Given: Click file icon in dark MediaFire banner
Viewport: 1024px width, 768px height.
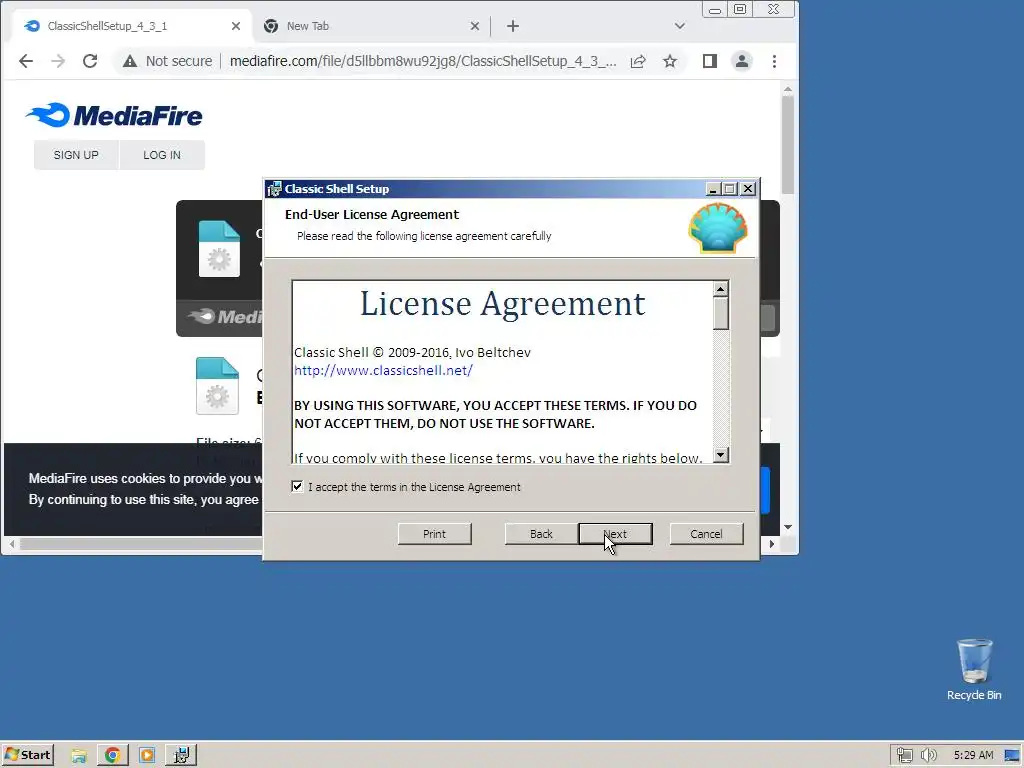Looking at the screenshot, I should (219, 249).
